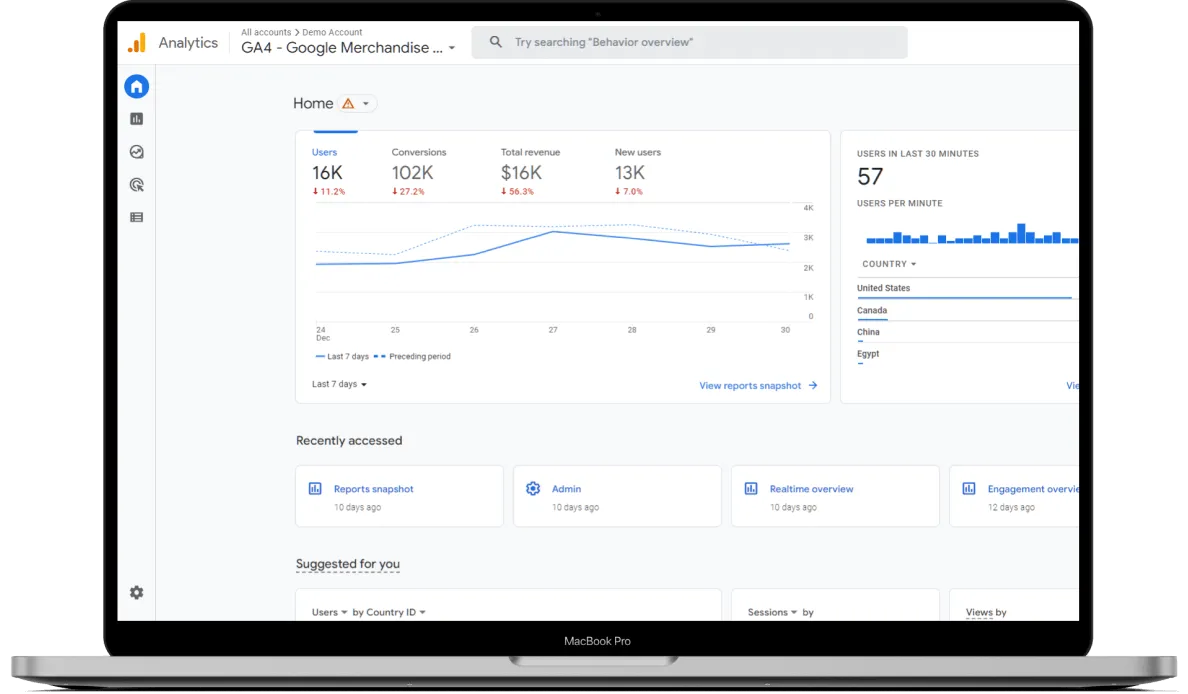Open the Explore sidebar icon
This screenshot has width=1188, height=694.
pyautogui.click(x=136, y=152)
